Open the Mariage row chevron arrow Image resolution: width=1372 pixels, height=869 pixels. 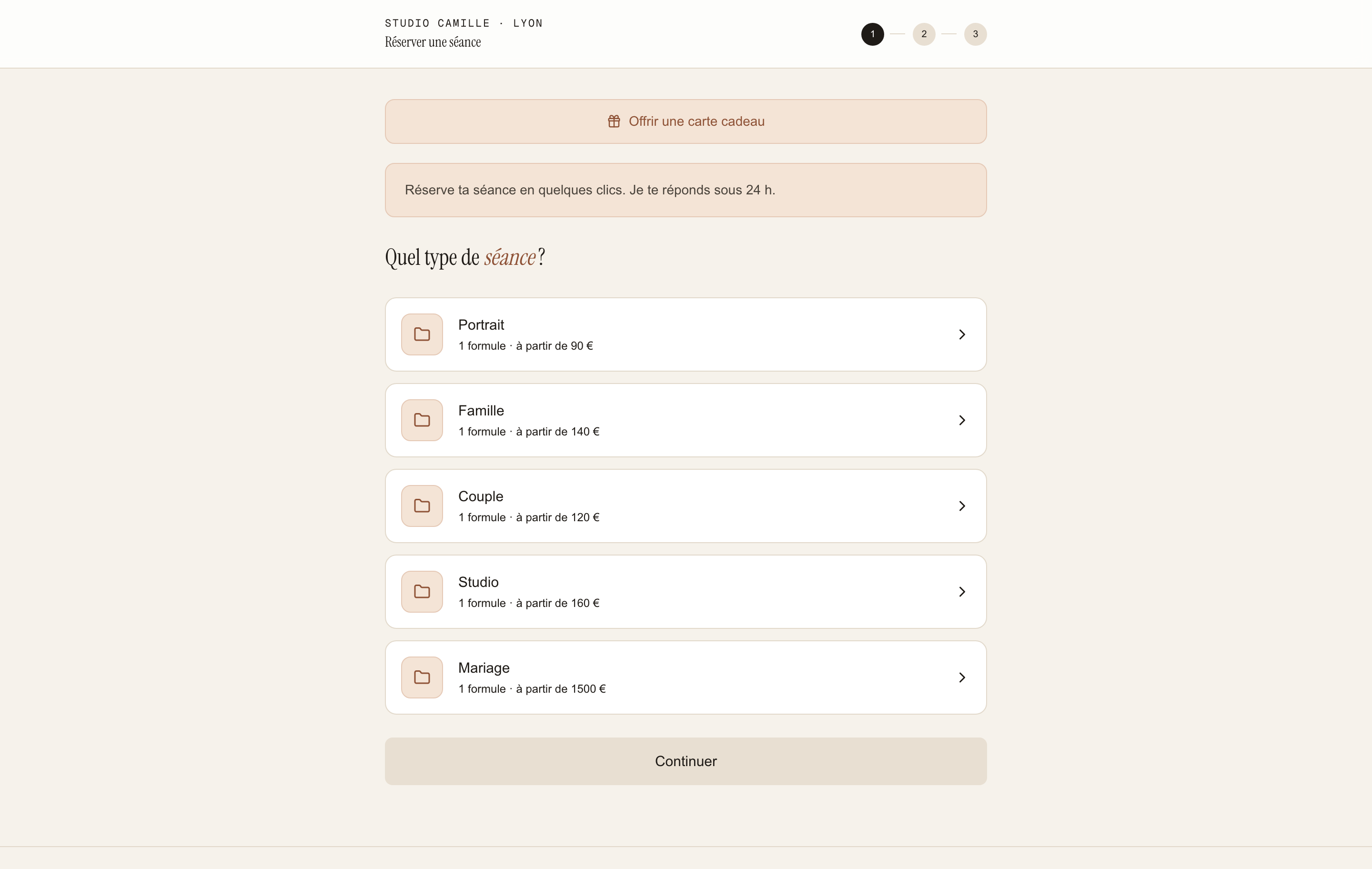962,677
